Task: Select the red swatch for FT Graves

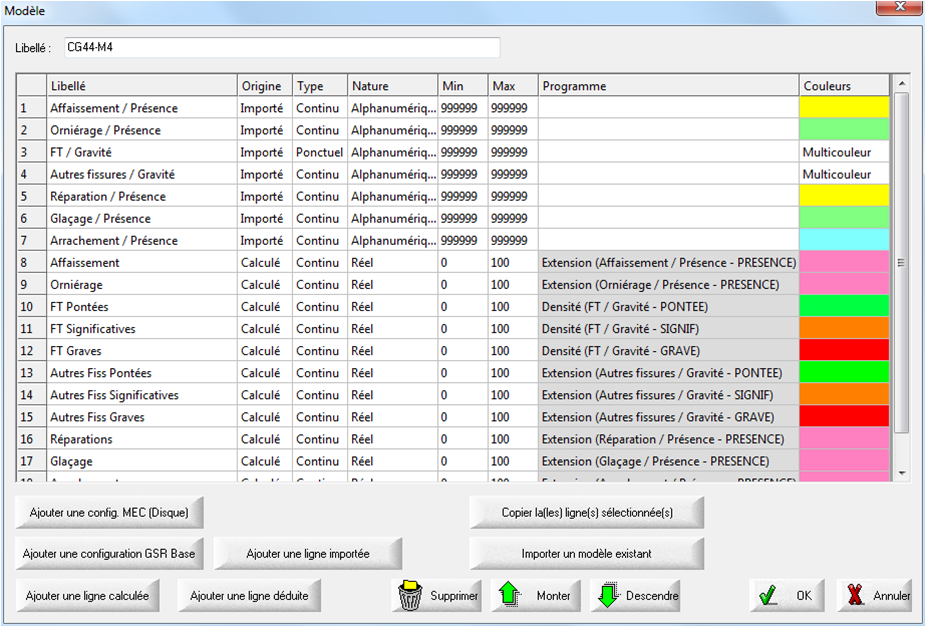Action: click(x=844, y=351)
